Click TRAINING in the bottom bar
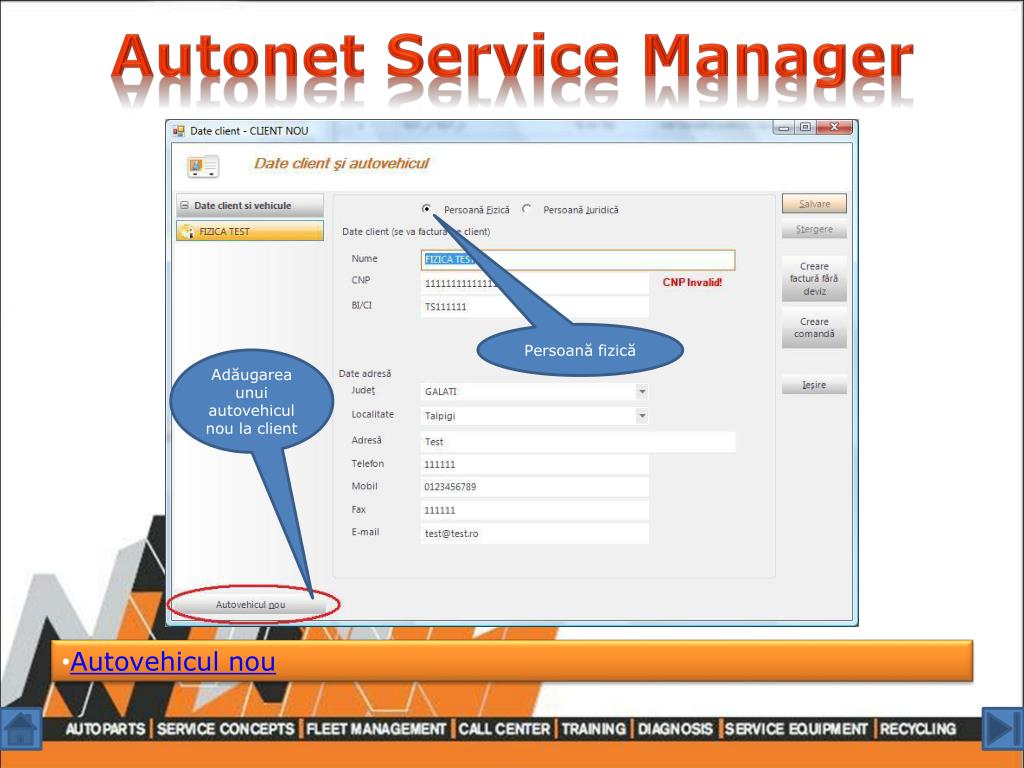The height and width of the screenshot is (768, 1024). (594, 729)
